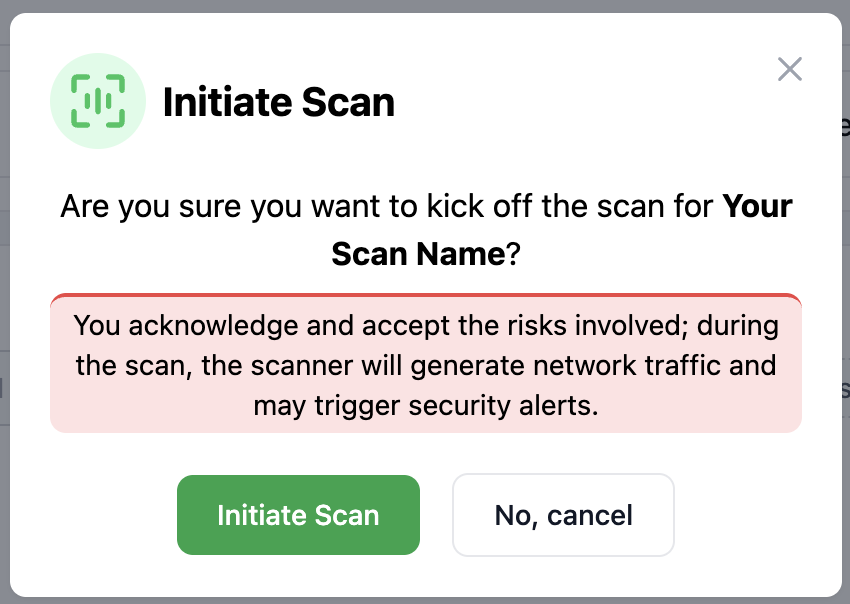Viewport: 850px width, 604px height.
Task: Click the bold "Your" in the question
Action: [757, 207]
